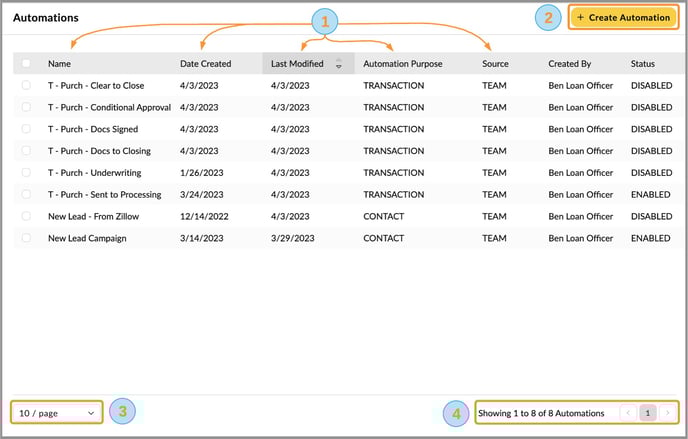Open the 10 / page dropdown

[57, 413]
